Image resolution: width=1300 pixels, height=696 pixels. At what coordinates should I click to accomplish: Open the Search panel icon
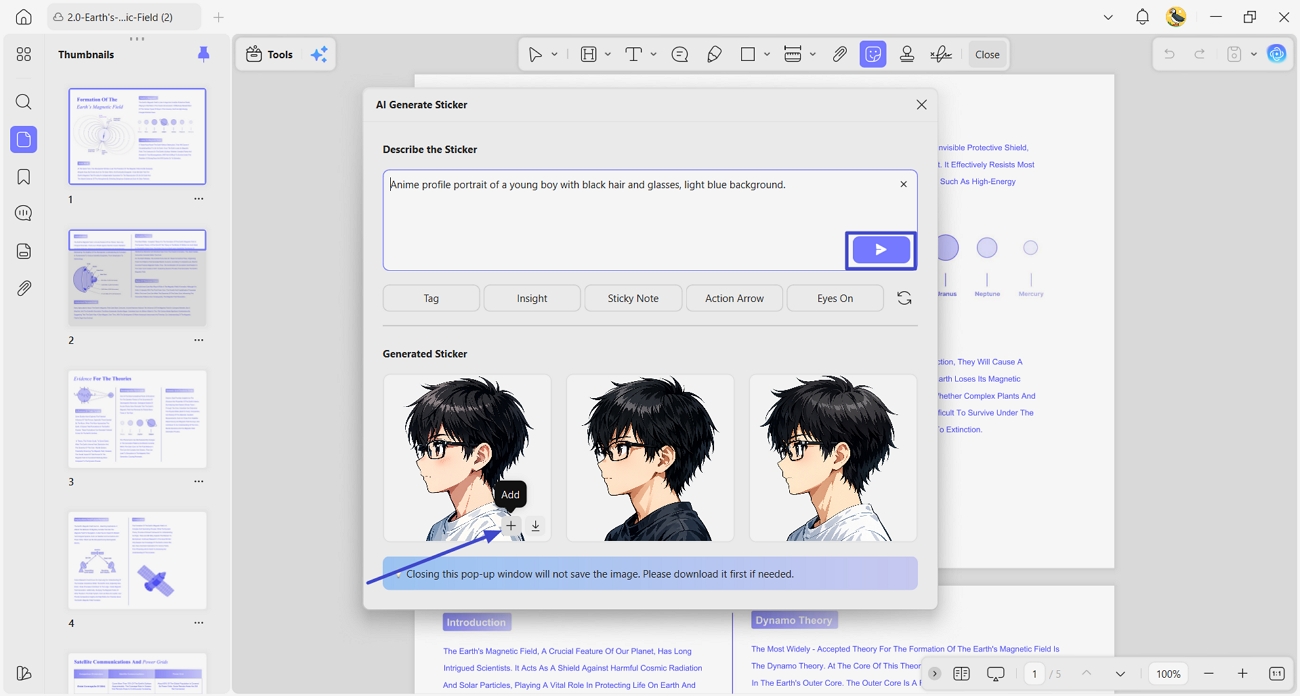click(x=24, y=102)
